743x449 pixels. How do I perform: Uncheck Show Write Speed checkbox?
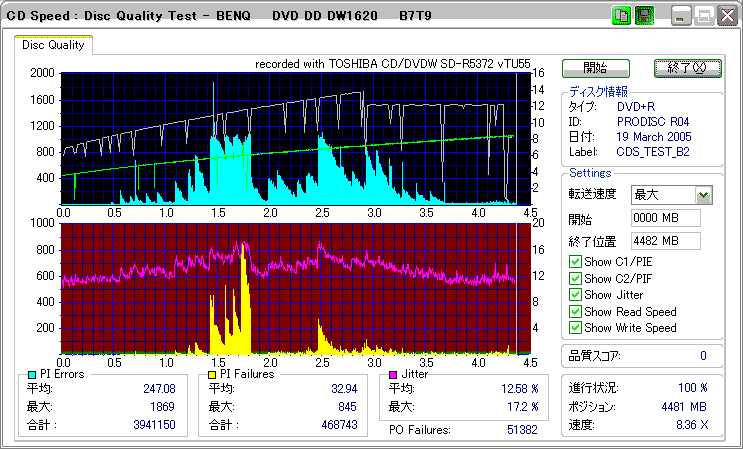point(575,327)
